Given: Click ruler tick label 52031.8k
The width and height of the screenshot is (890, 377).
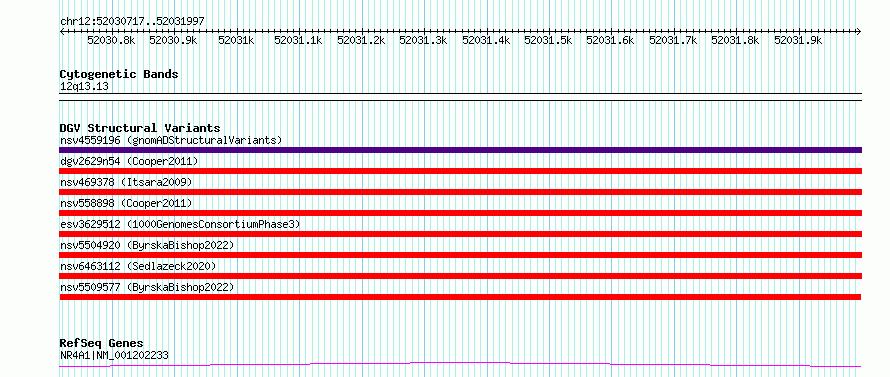Looking at the screenshot, I should [x=736, y=40].
